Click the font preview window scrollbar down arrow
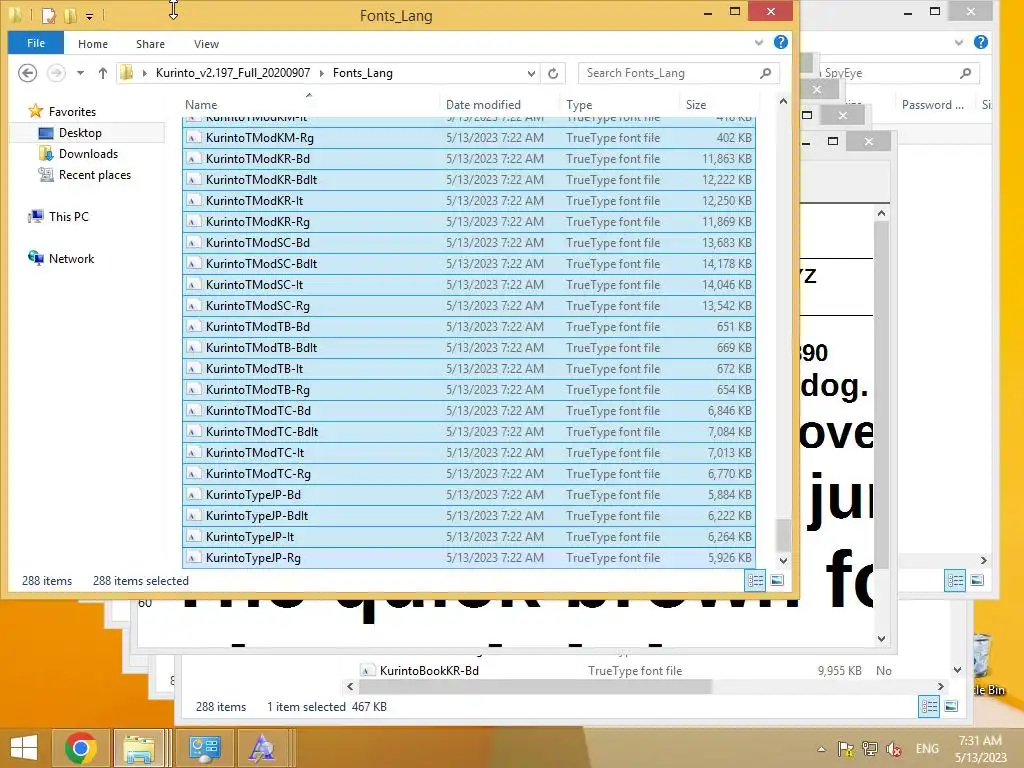Viewport: 1024px width, 768px height. click(882, 639)
